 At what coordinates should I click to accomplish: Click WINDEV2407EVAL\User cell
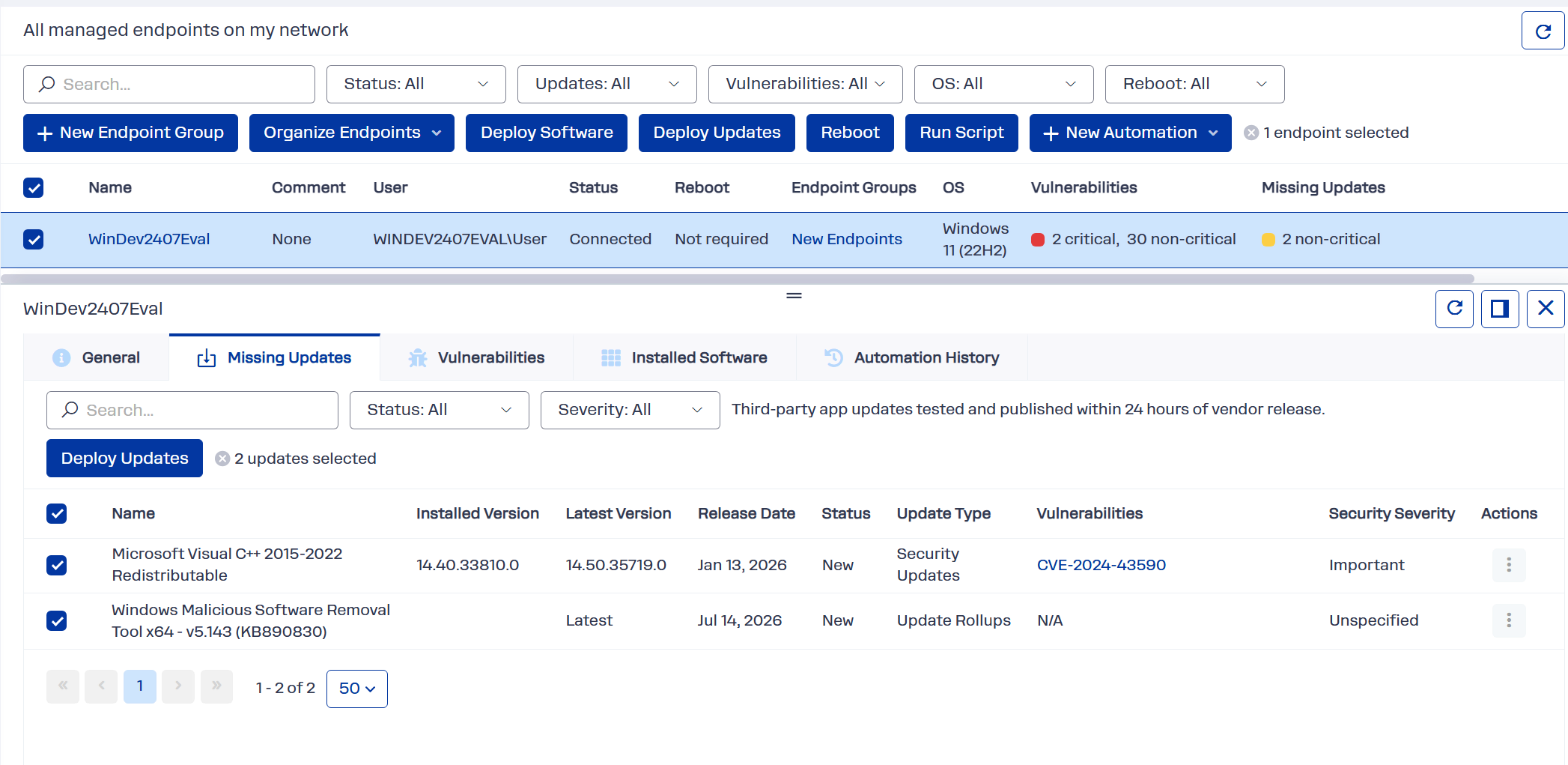(x=460, y=239)
